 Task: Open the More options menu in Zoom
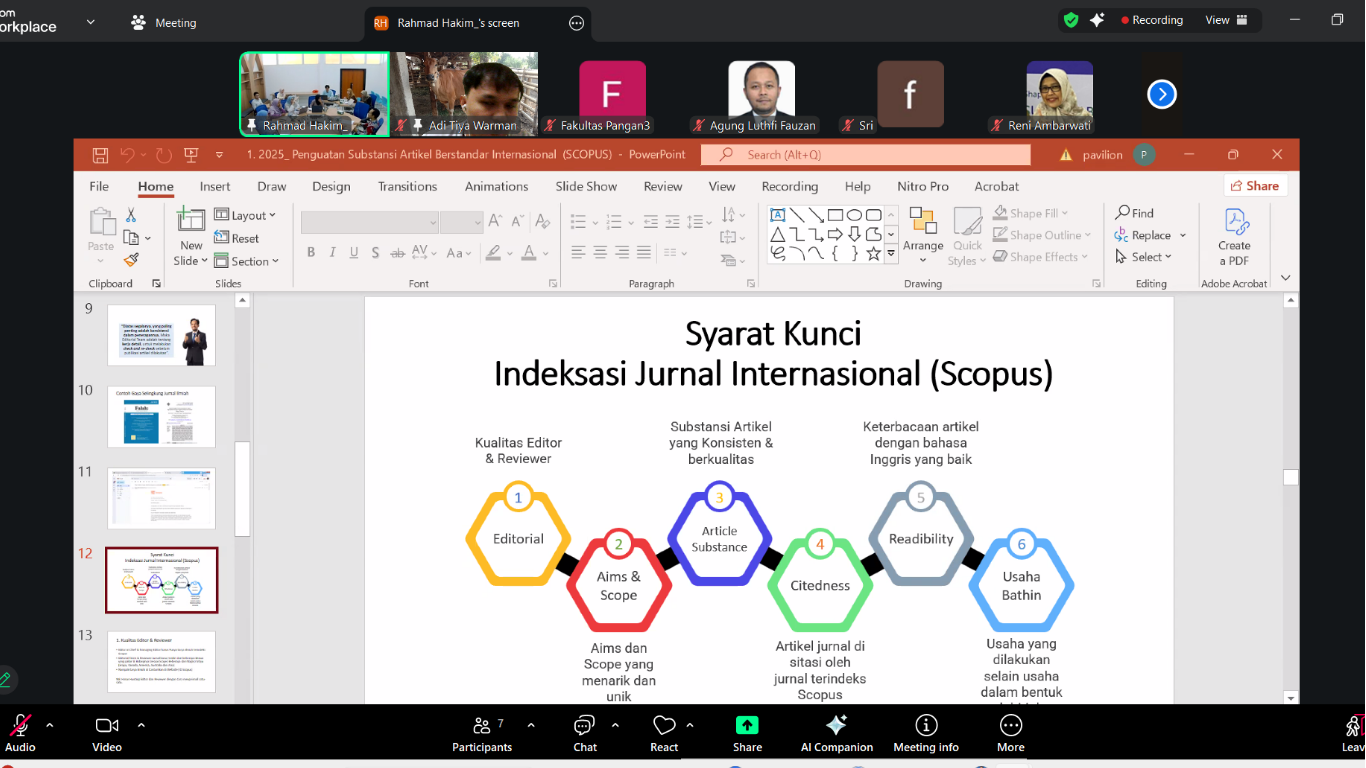1010,732
